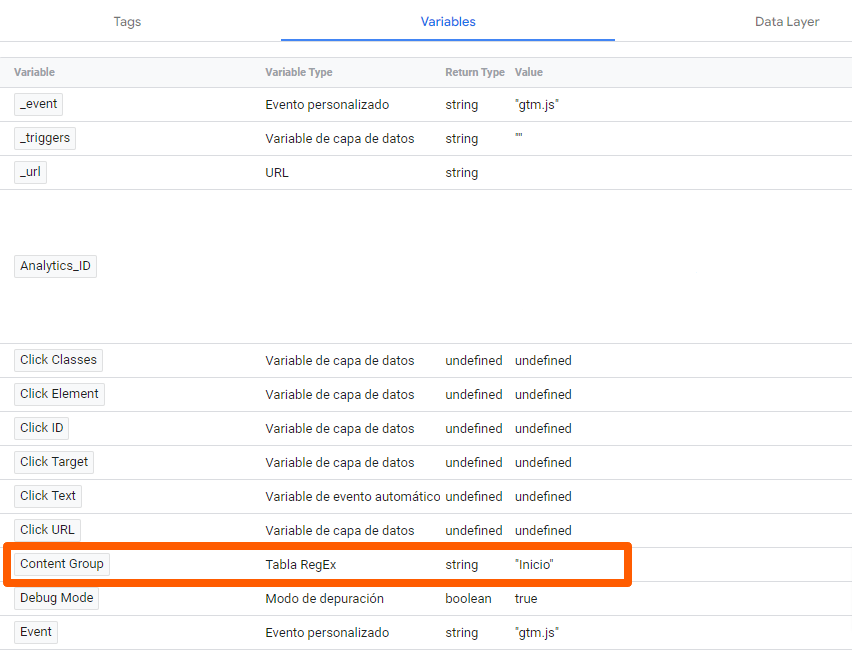Select undefined value in Click Classes row
The image size is (852, 650).
click(543, 361)
